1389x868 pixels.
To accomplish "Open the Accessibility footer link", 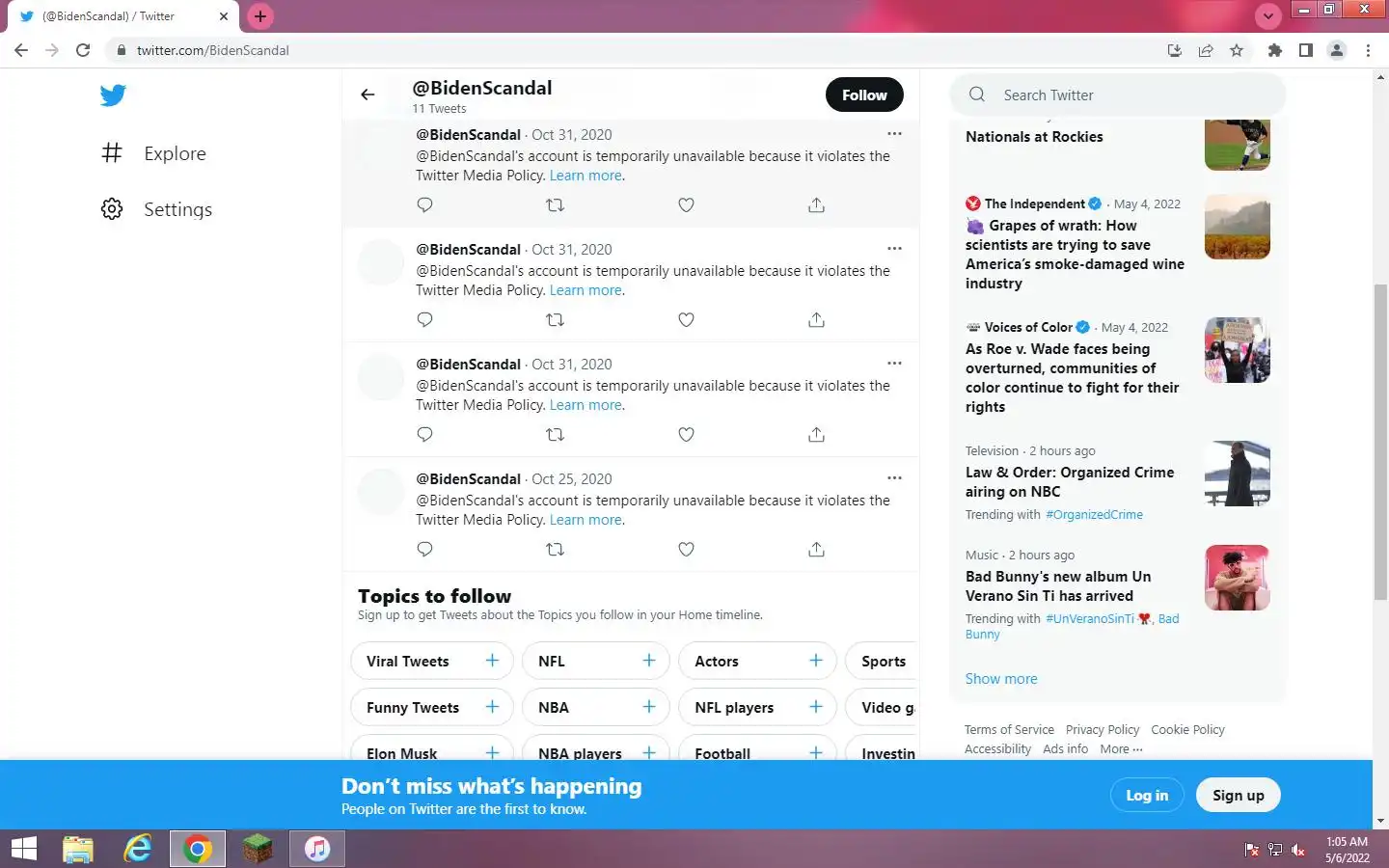I will click(997, 749).
